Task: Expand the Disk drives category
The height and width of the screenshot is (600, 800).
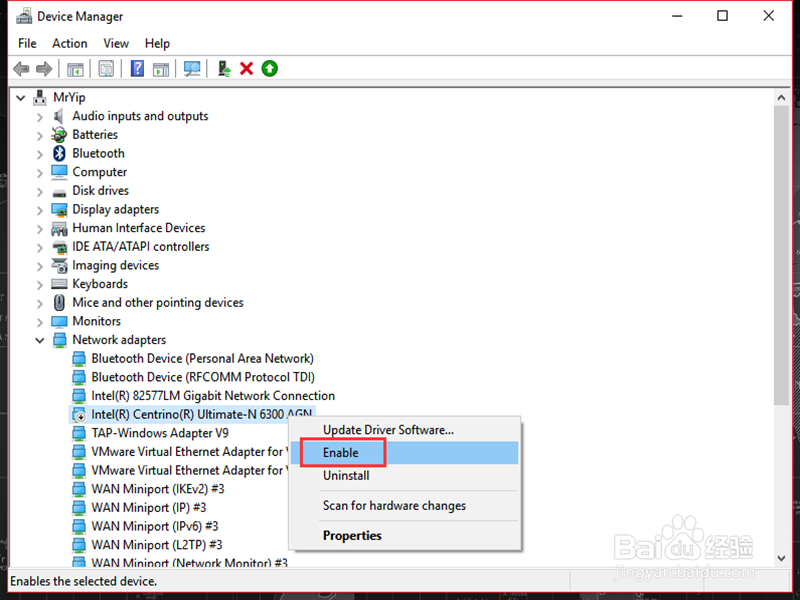Action: pyautogui.click(x=40, y=191)
